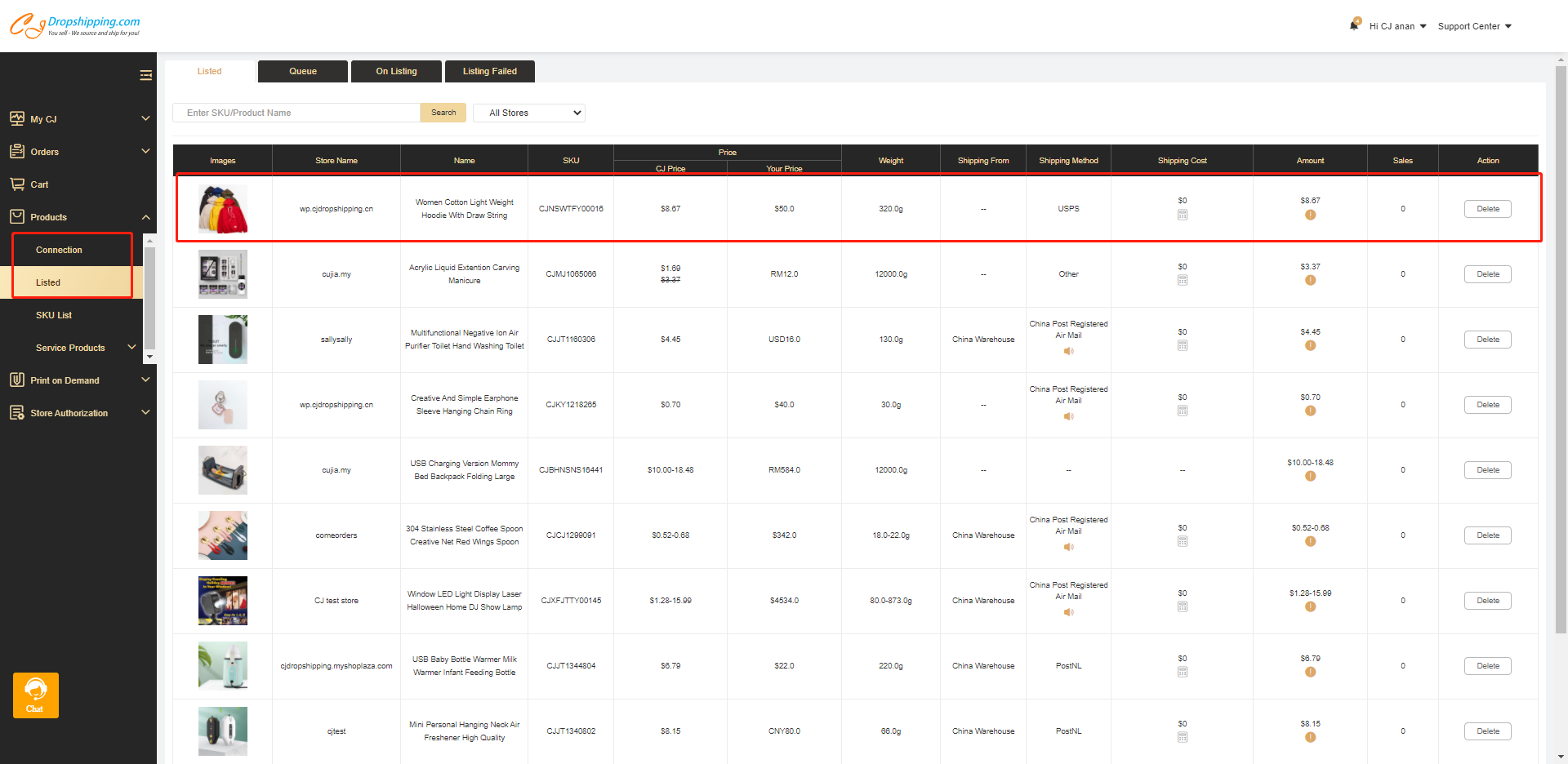Screen dimensions: 1568x764
Task: Switch to the Queue tab
Action: (302, 72)
